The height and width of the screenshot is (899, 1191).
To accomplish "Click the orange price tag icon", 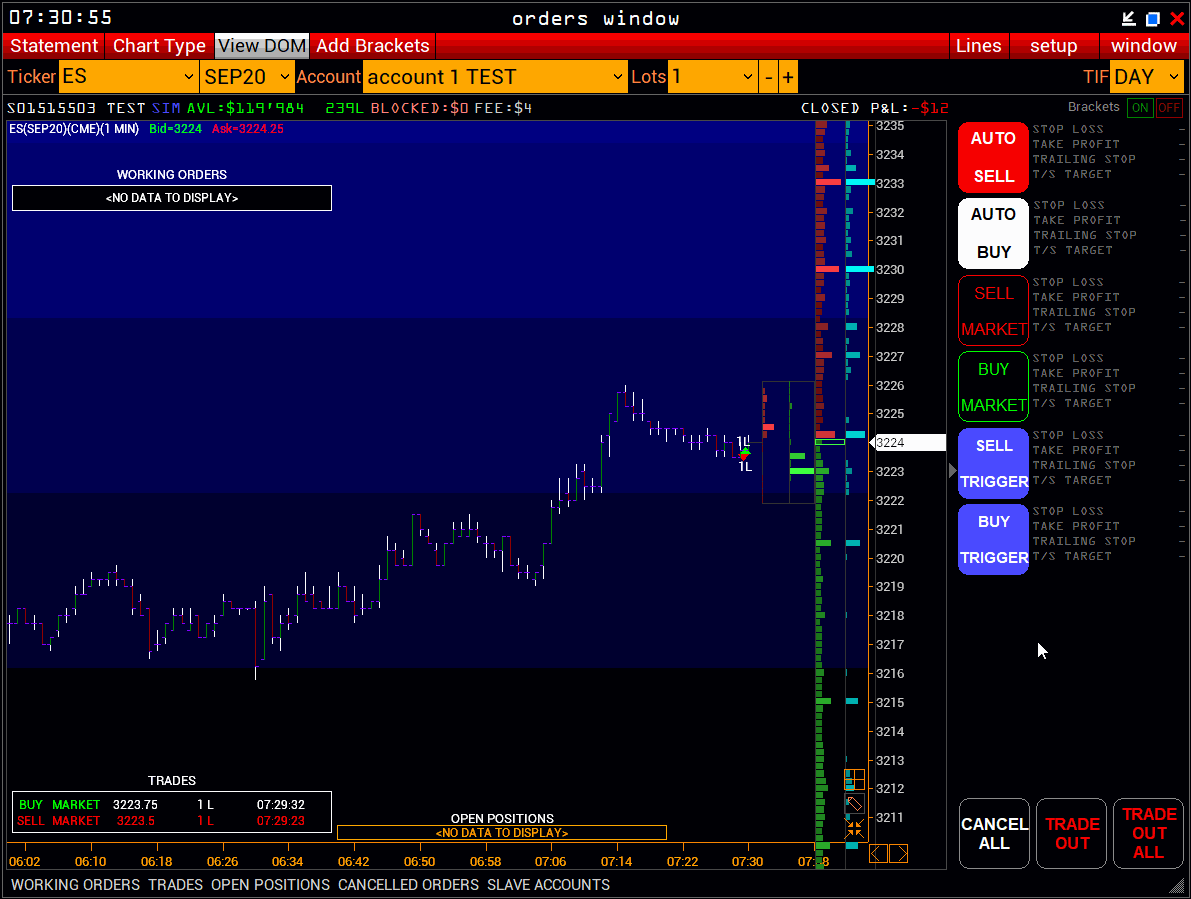I will (x=854, y=804).
